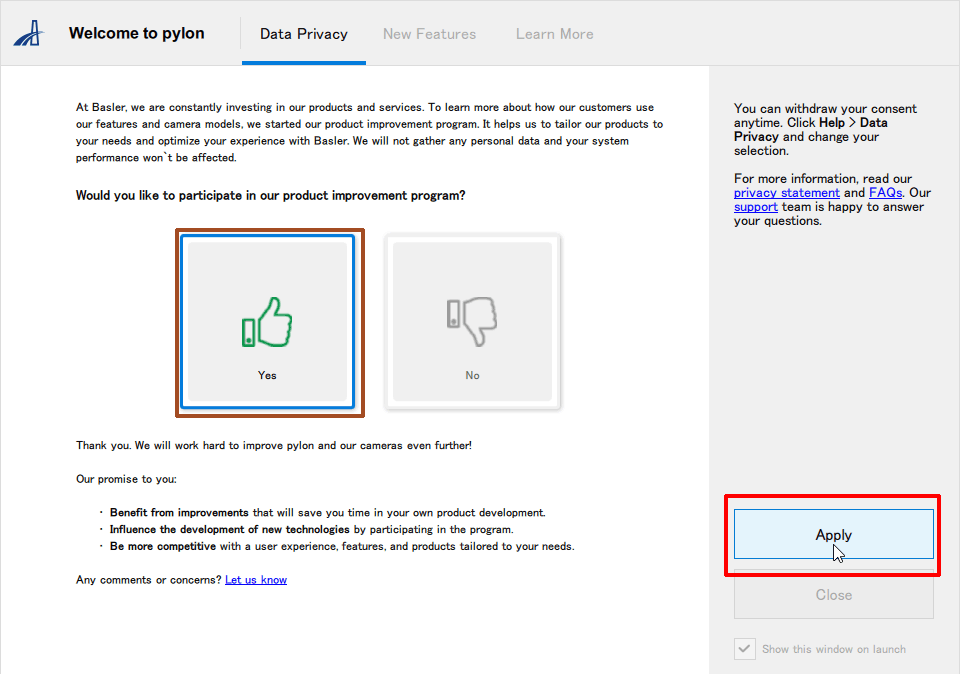Switch to the Data Privacy tab
The image size is (975, 674).
303,34
